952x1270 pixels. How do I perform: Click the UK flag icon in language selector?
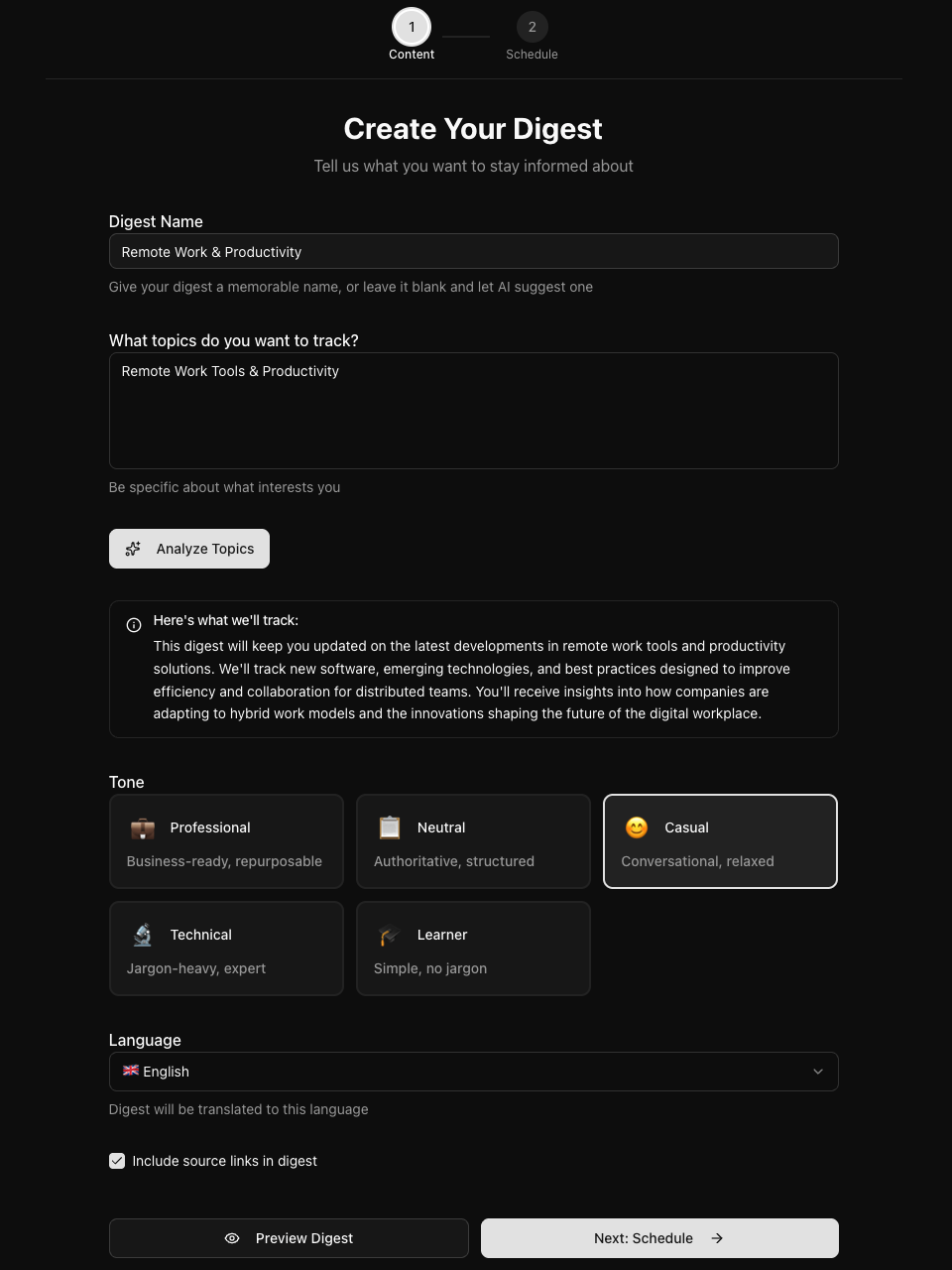pyautogui.click(x=130, y=1071)
